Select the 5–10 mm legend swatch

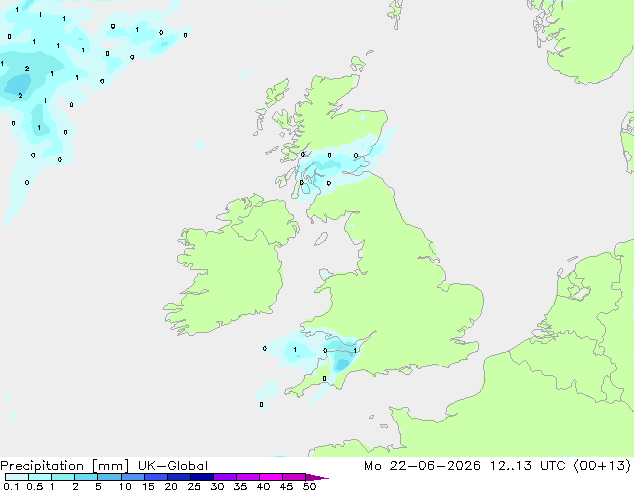[109, 477]
